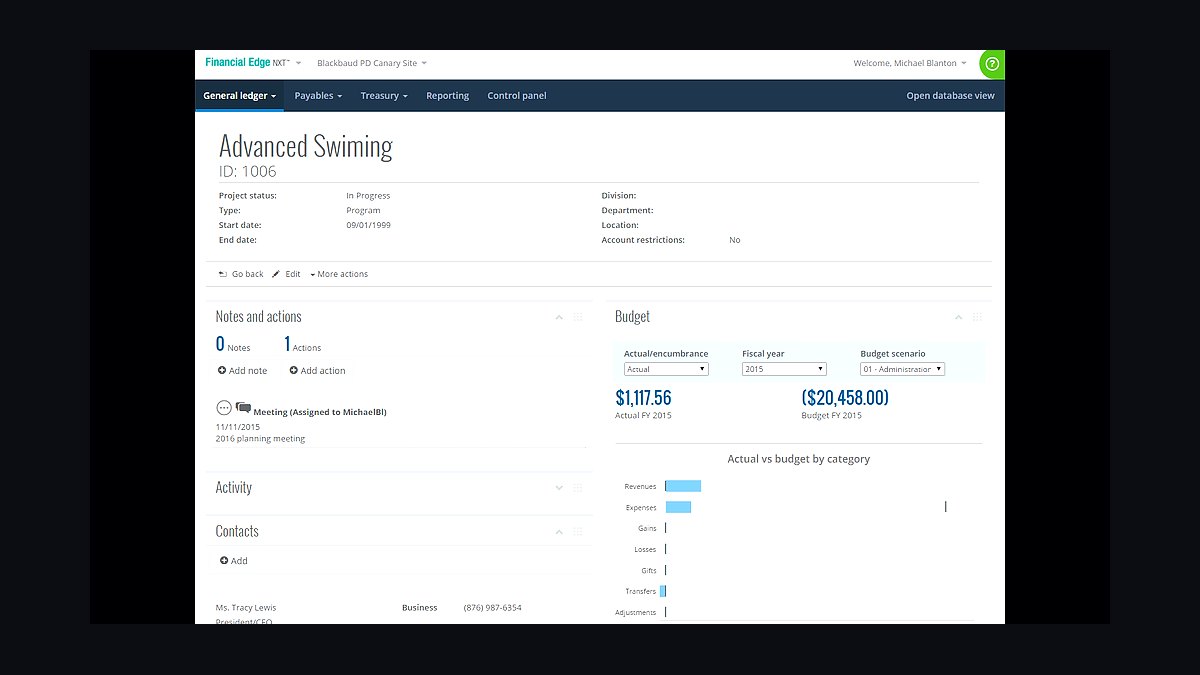
Task: Open the Fiscal year dropdown
Action: pos(784,369)
